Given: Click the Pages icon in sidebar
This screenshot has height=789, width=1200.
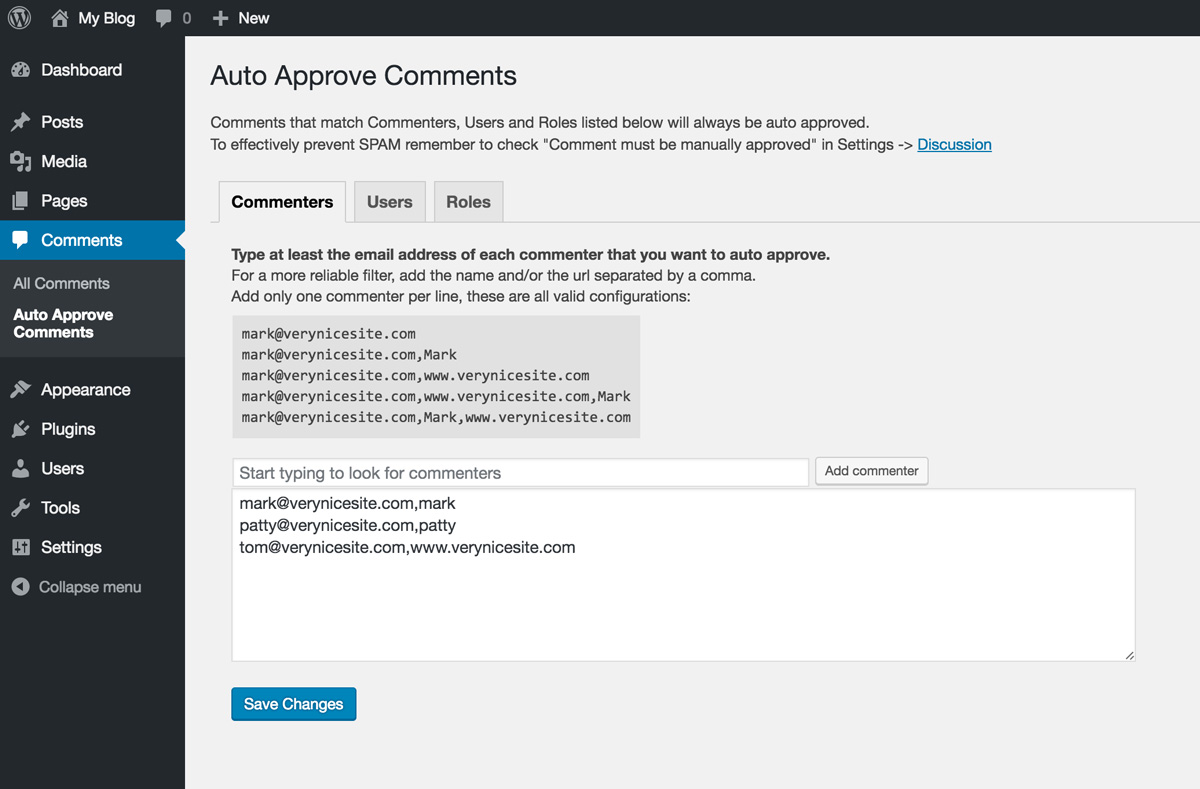Looking at the screenshot, I should tap(20, 201).
